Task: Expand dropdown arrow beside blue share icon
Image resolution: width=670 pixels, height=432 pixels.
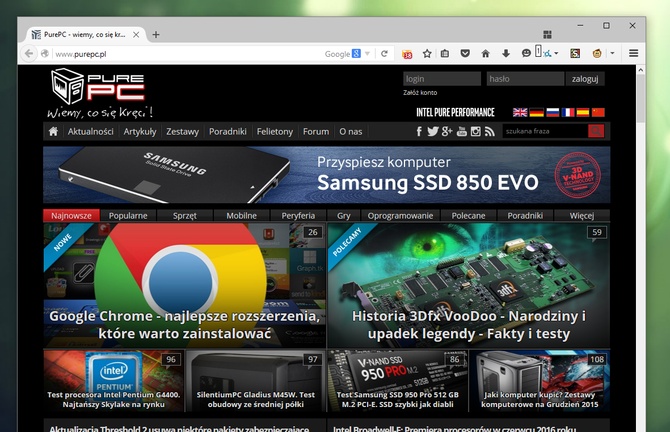Action: pyautogui.click(x=556, y=54)
